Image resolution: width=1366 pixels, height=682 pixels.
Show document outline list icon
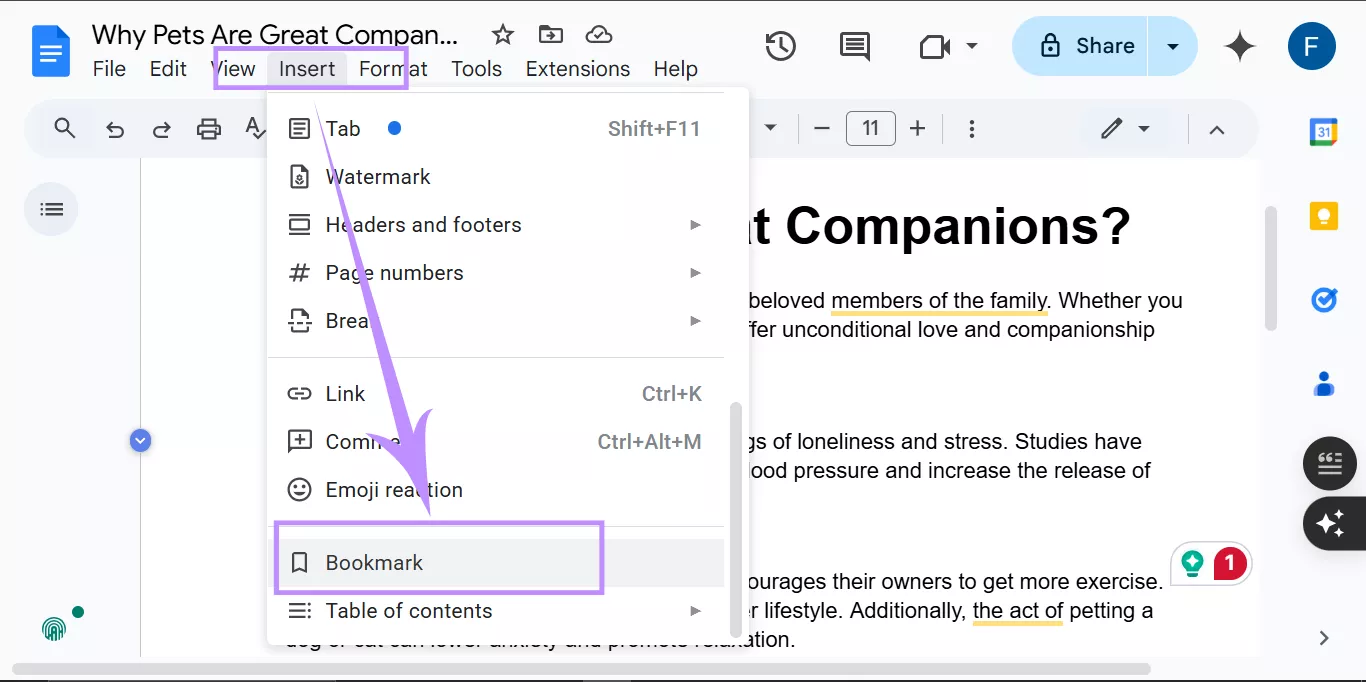(52, 209)
